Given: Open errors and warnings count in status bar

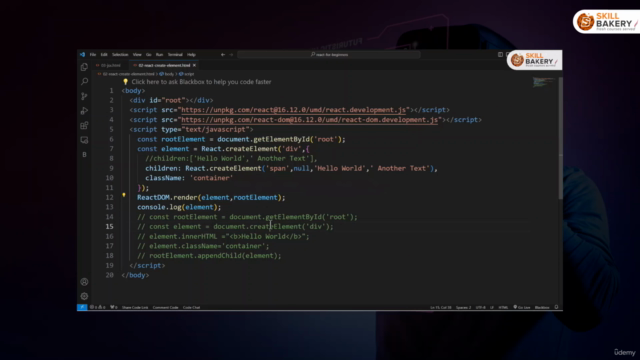Looking at the screenshot, I should point(98,307).
